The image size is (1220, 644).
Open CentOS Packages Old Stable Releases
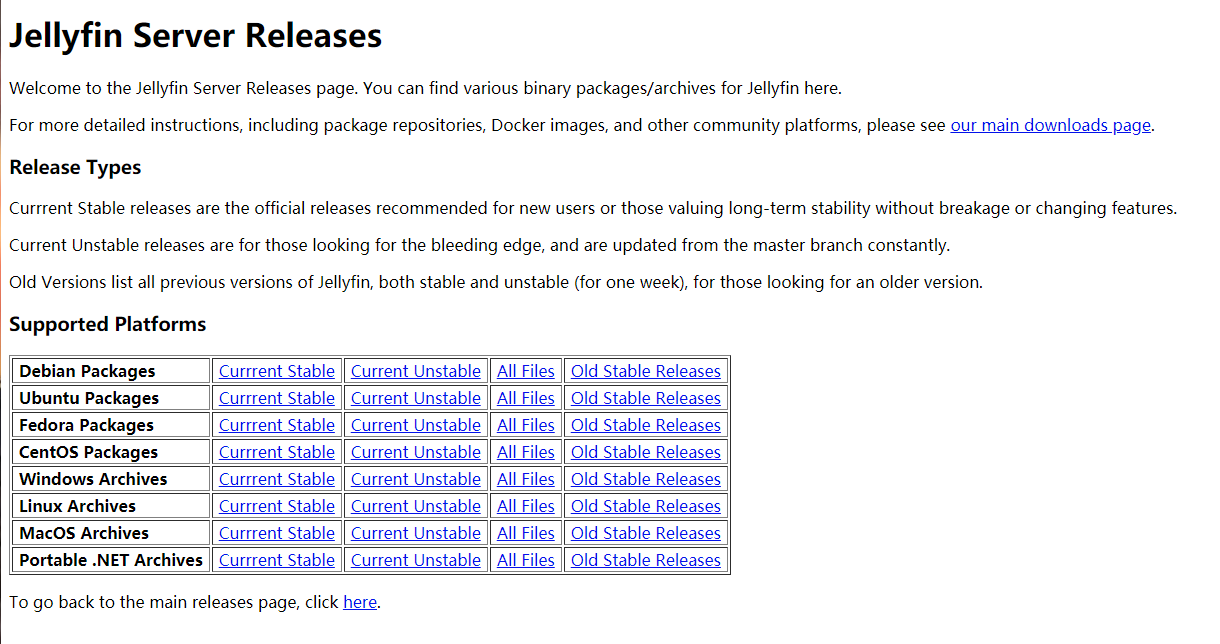(645, 452)
